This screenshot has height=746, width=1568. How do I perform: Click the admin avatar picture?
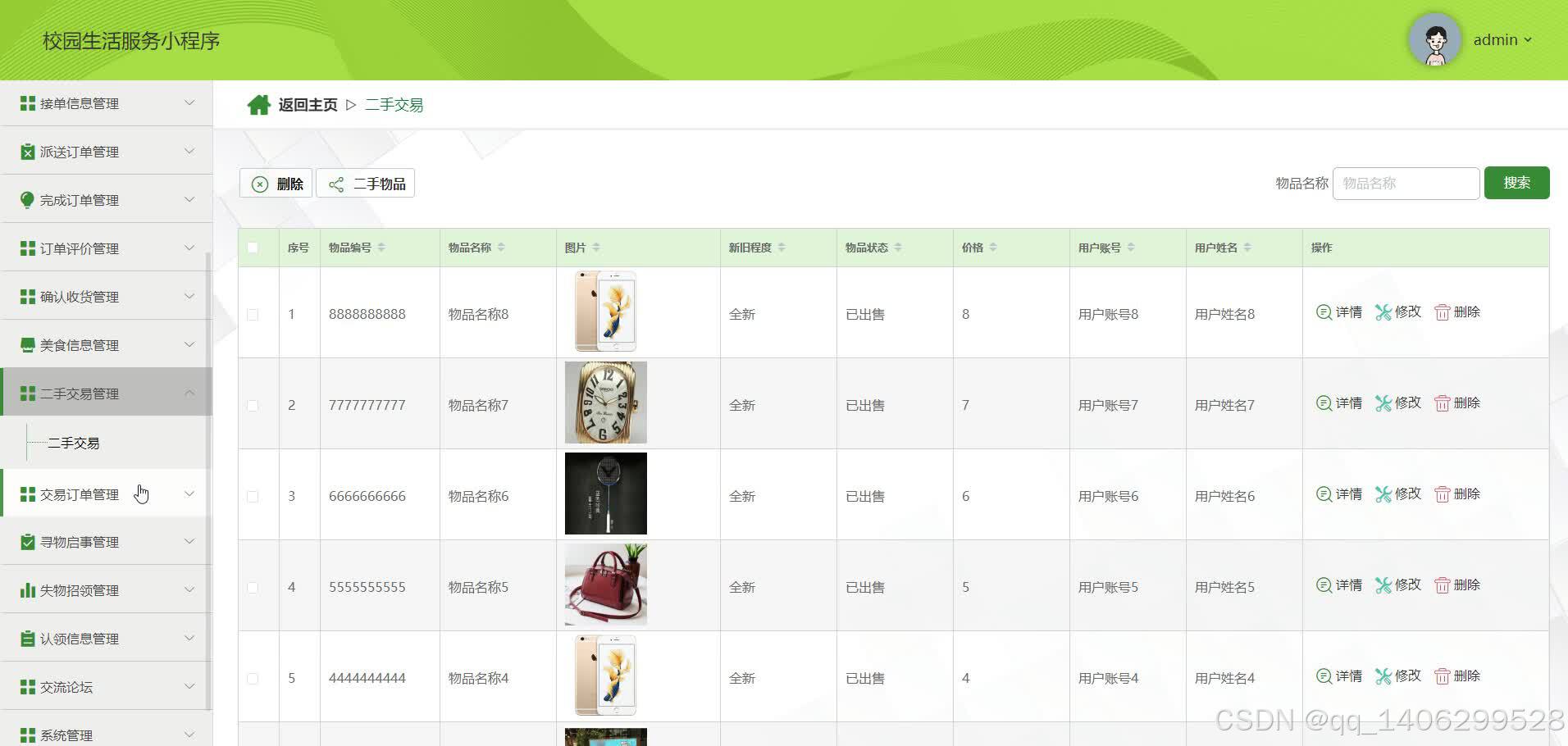pyautogui.click(x=1434, y=39)
